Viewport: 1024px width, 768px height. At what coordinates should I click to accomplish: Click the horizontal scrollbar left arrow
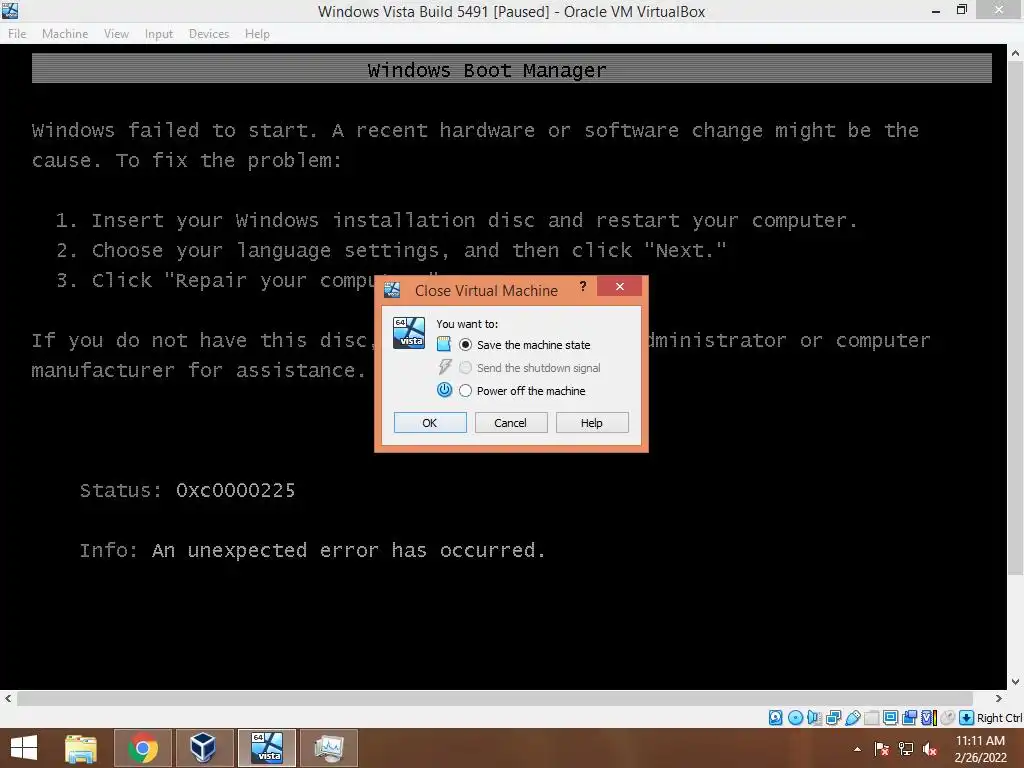click(8, 698)
